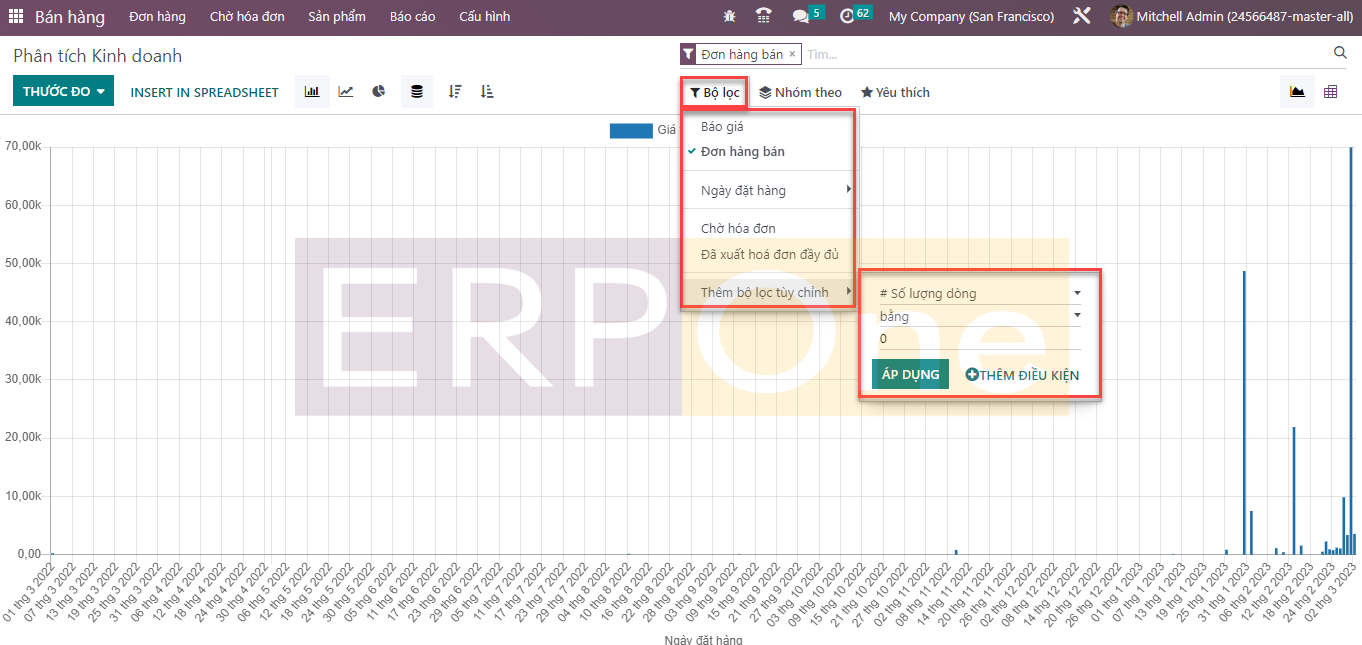Open the Báo cáo menu

pyautogui.click(x=412, y=17)
